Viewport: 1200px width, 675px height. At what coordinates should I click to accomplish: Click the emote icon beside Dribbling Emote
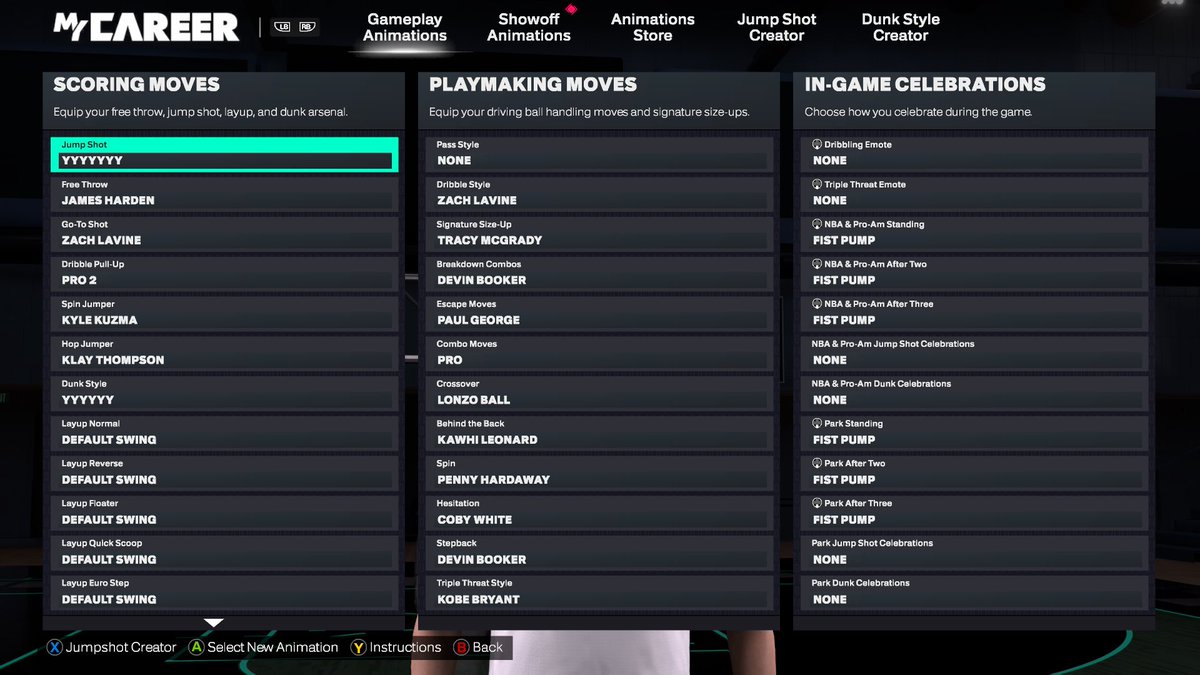pyautogui.click(x=817, y=145)
